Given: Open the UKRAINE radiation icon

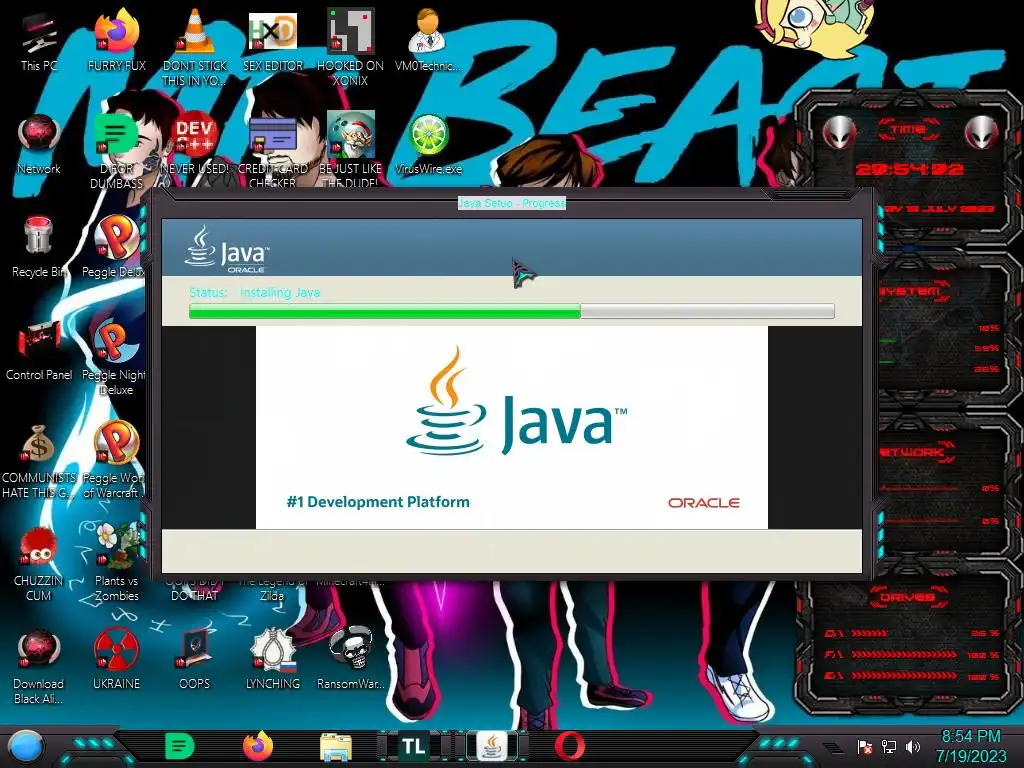Looking at the screenshot, I should pos(116,660).
